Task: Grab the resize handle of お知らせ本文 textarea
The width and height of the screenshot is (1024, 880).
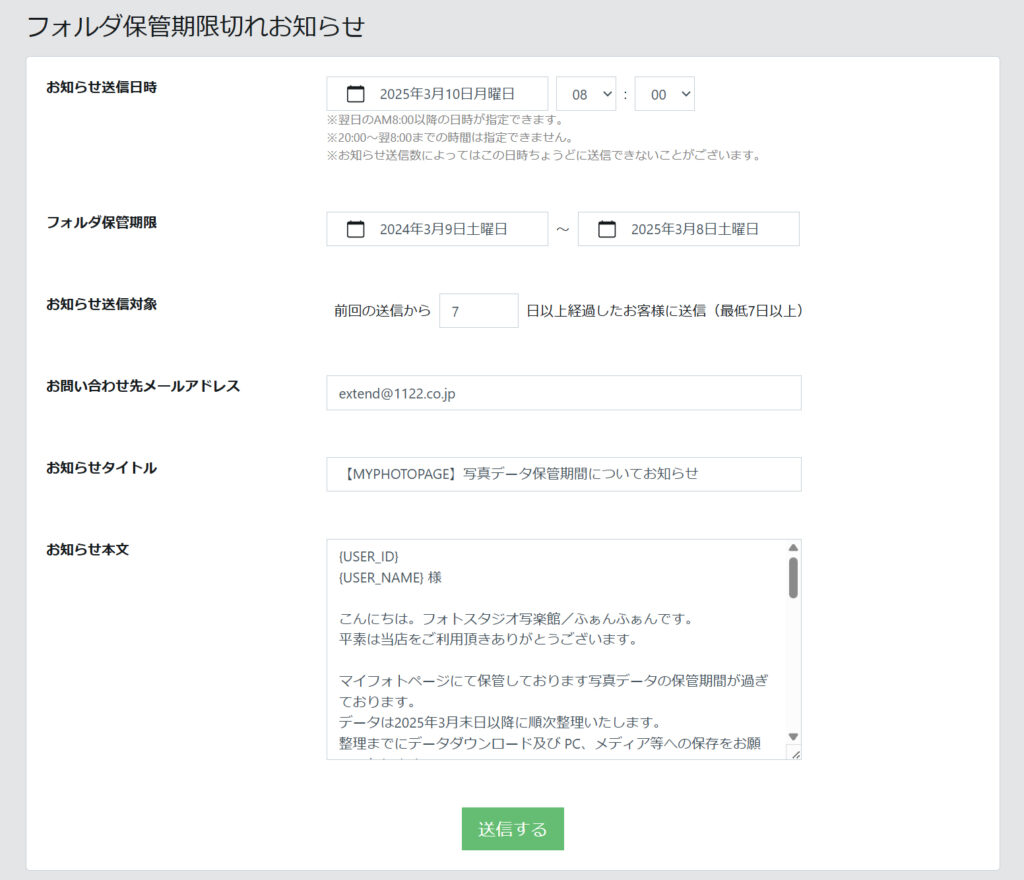Action: [795, 753]
